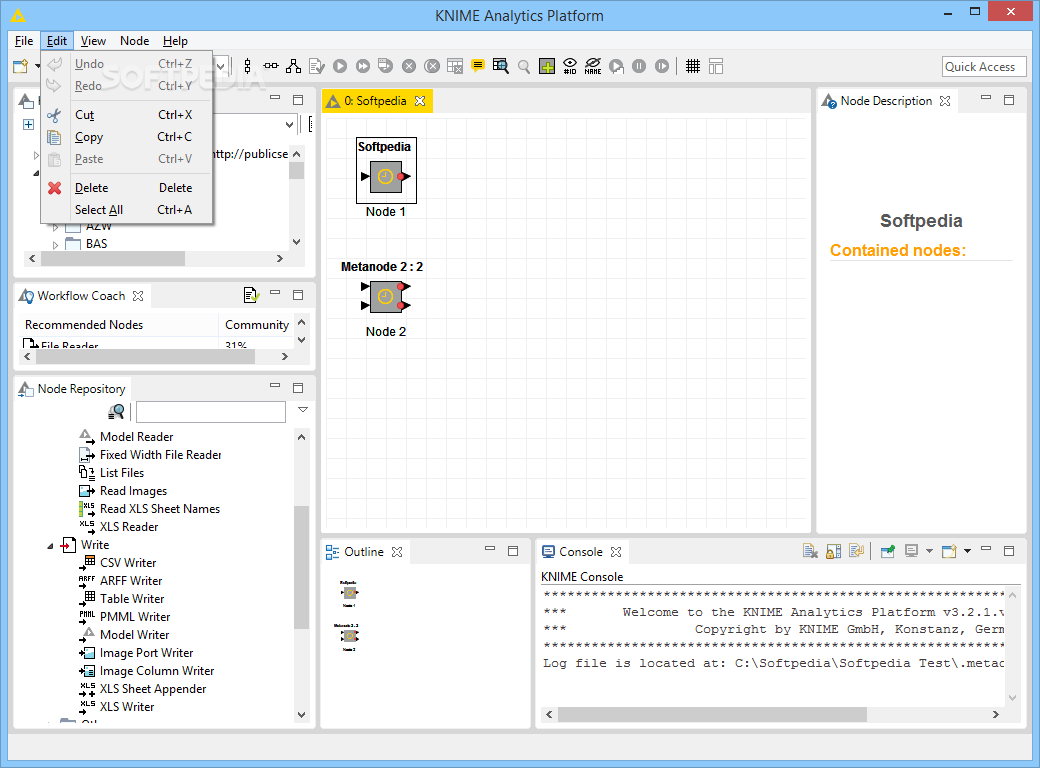Open the Node menu
The height and width of the screenshot is (768, 1040).
click(x=135, y=41)
